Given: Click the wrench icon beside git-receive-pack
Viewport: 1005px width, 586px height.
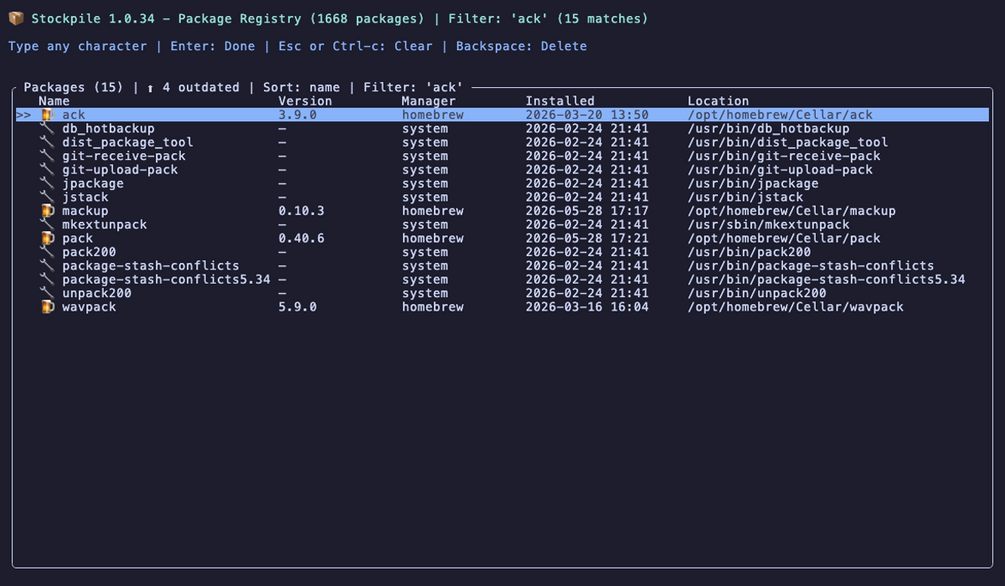Looking at the screenshot, I should click(x=47, y=156).
